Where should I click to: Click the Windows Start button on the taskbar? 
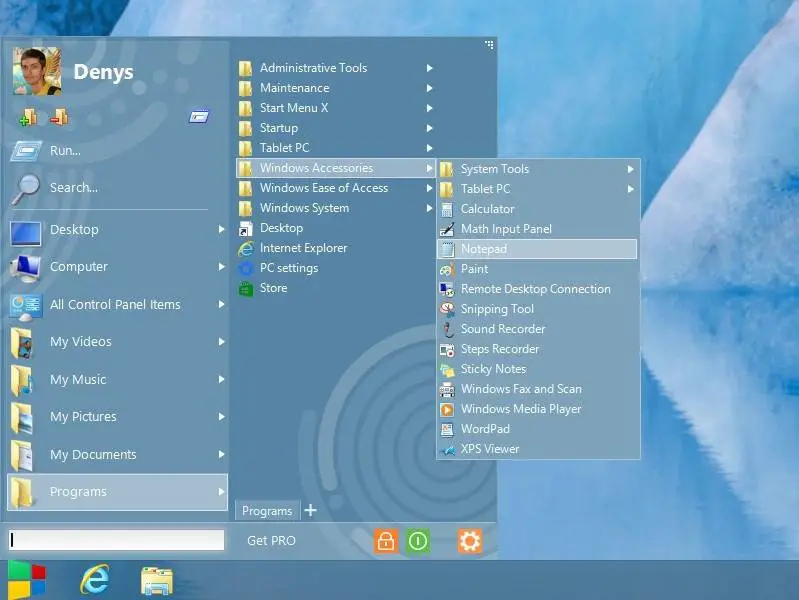(x=26, y=580)
